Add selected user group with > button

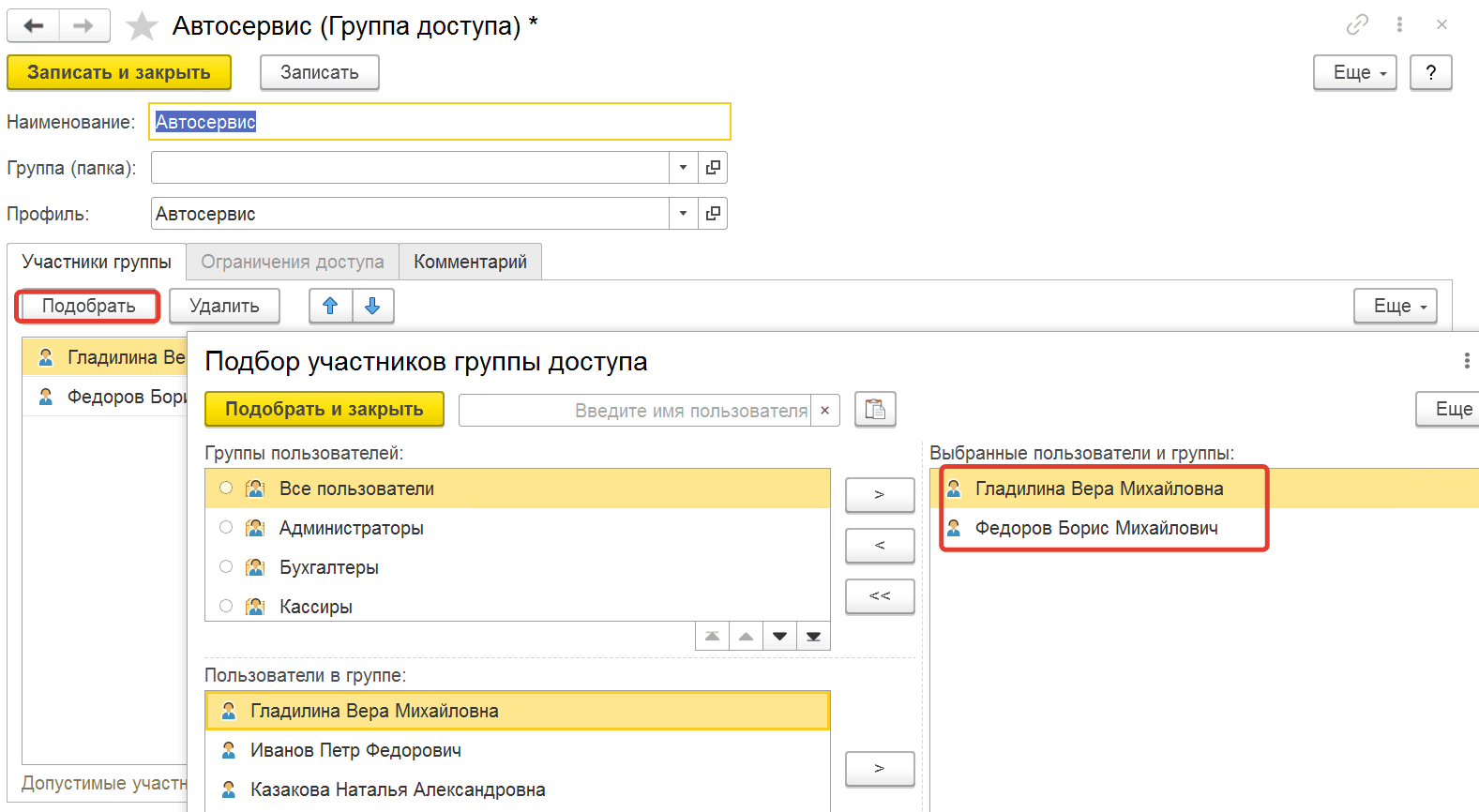(880, 494)
